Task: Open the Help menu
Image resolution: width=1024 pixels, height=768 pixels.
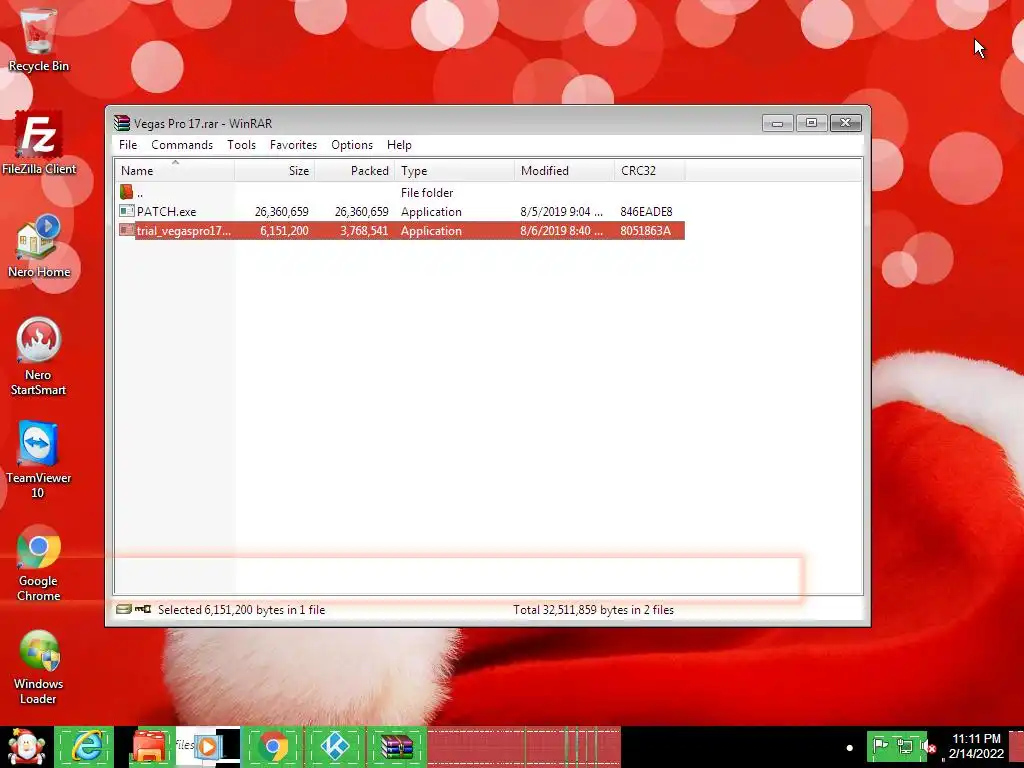Action: point(399,145)
